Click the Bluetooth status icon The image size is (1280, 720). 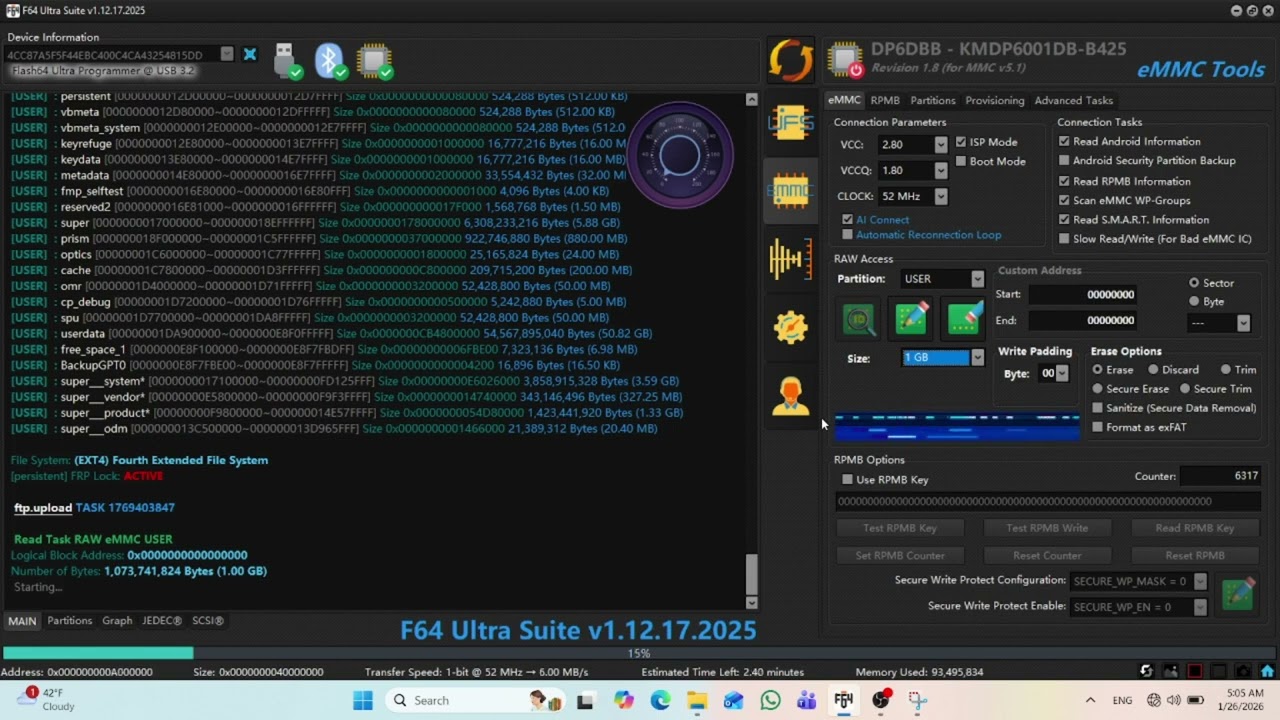pos(330,60)
